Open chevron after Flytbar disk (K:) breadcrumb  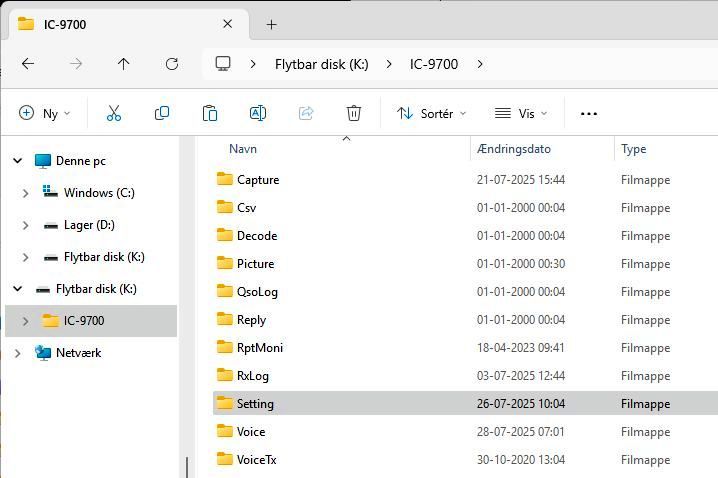pyautogui.click(x=389, y=64)
